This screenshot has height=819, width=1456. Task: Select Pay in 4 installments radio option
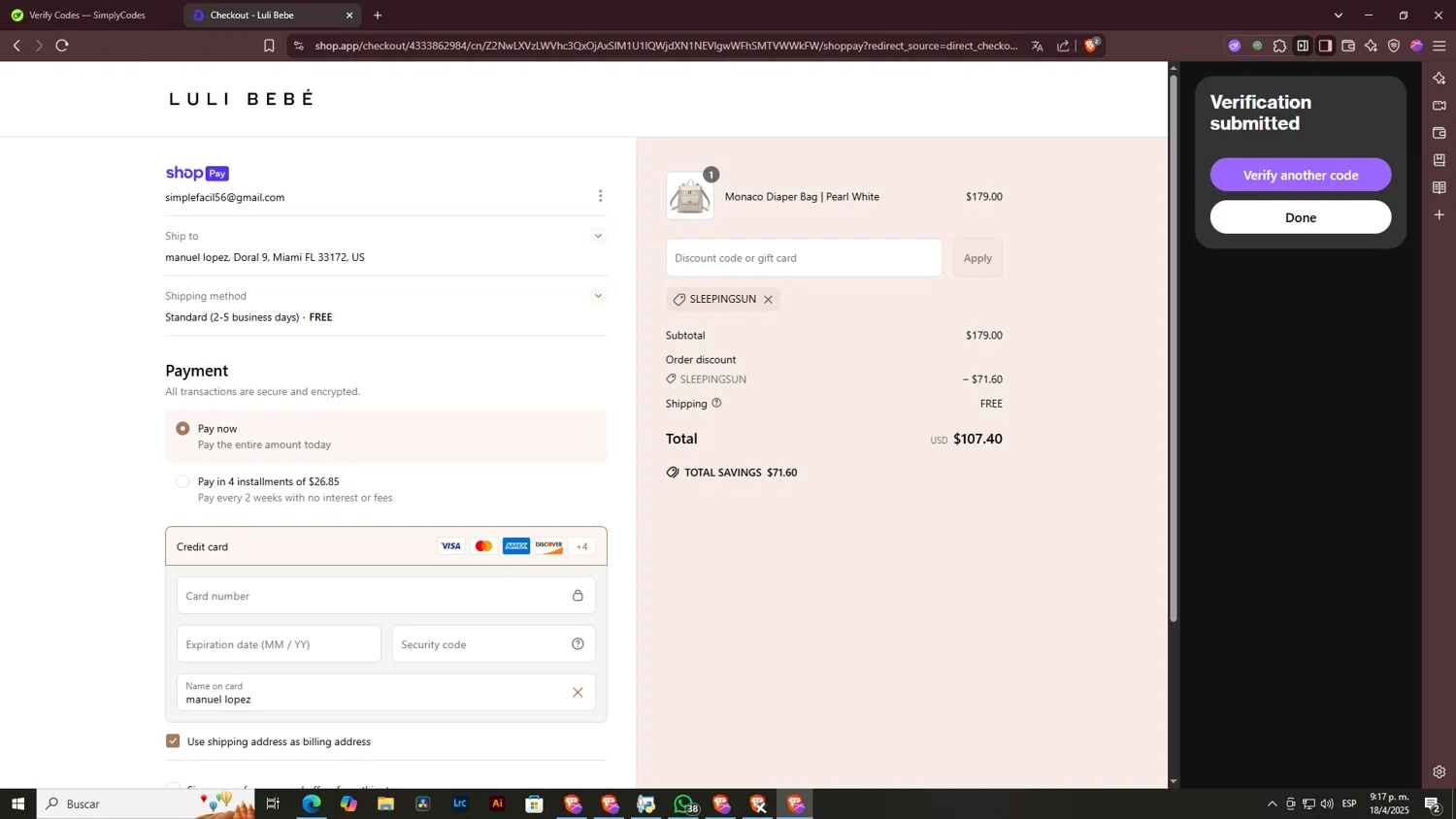coord(182,481)
